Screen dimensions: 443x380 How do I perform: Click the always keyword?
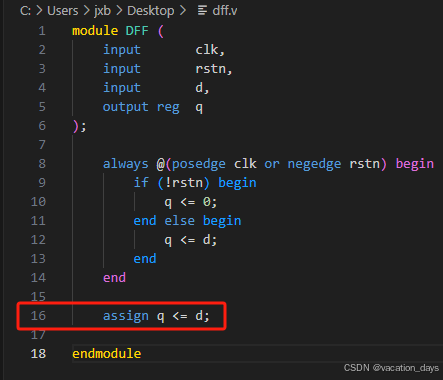126,164
